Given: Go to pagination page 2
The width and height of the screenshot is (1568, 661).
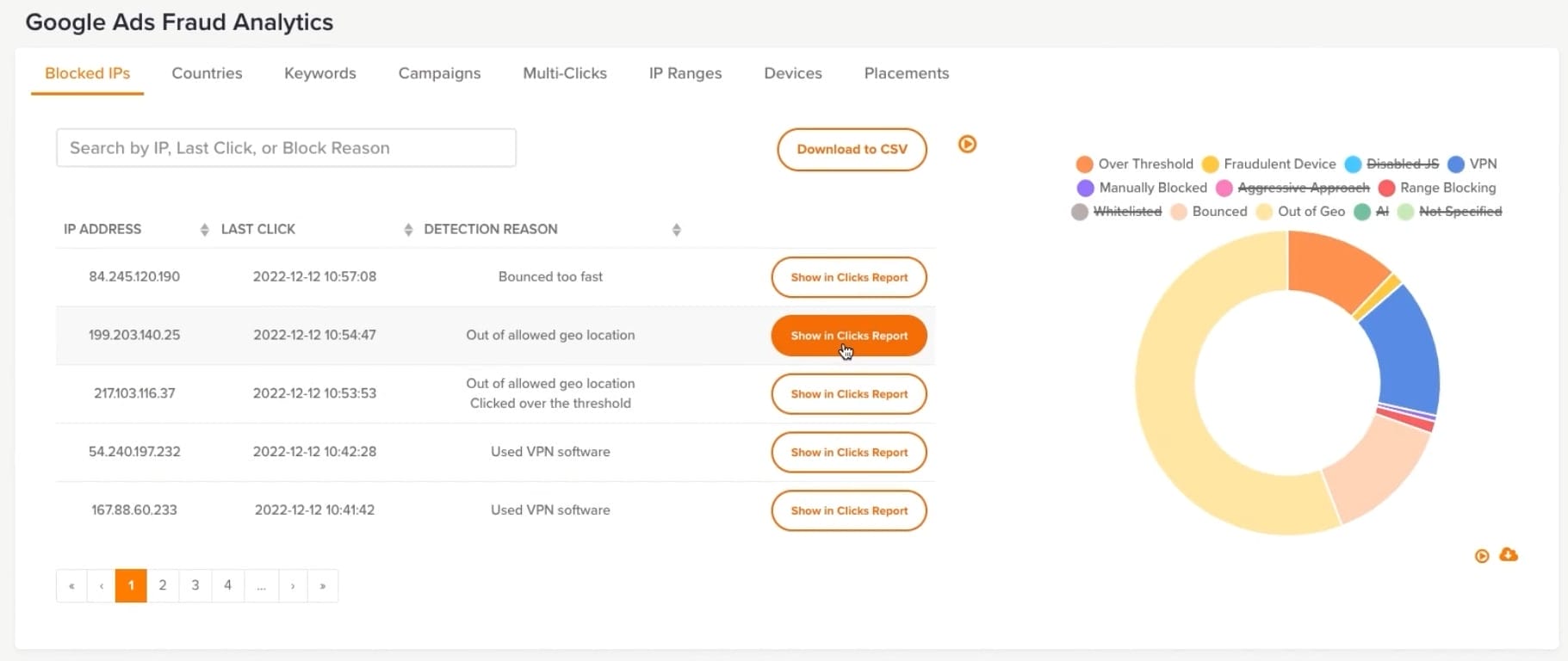Looking at the screenshot, I should click(x=163, y=586).
